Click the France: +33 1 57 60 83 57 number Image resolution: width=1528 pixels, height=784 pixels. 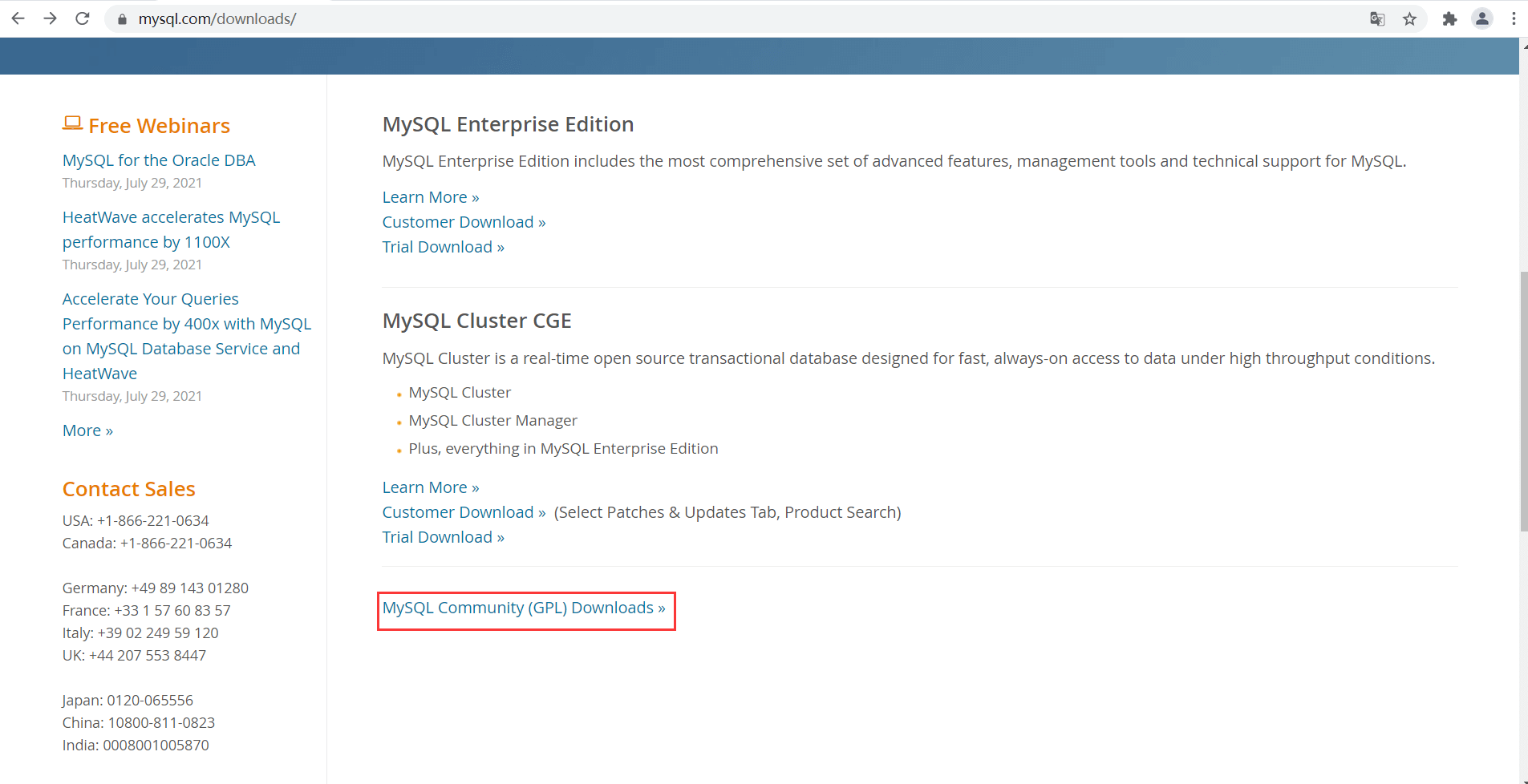(x=147, y=611)
